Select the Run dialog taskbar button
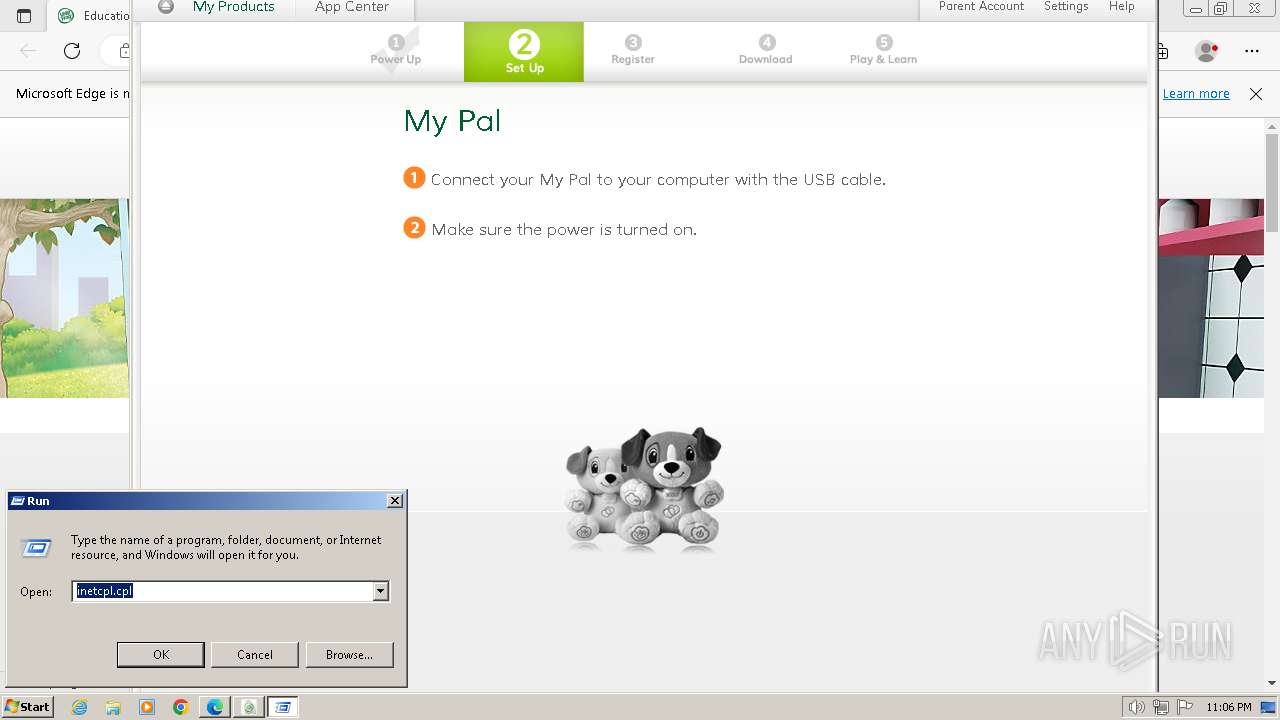Screen dimensions: 1280x720 283,707
